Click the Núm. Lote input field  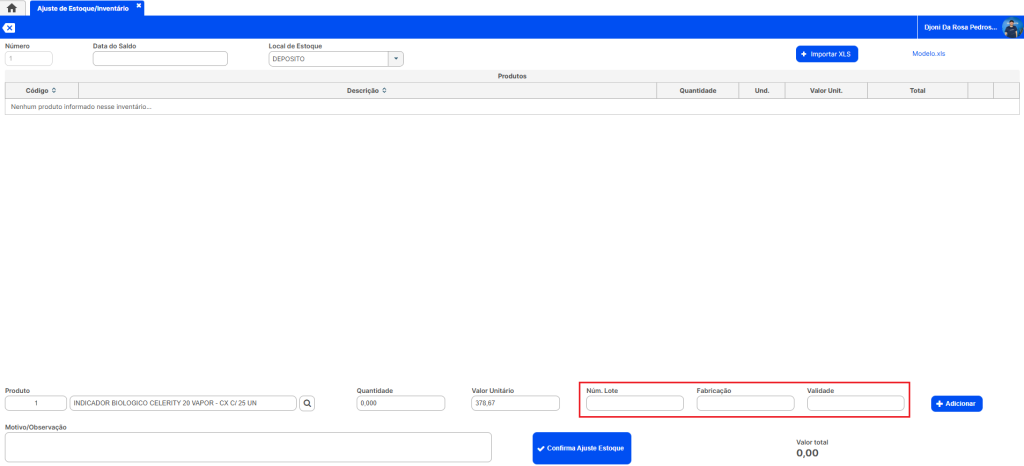[x=634, y=404]
